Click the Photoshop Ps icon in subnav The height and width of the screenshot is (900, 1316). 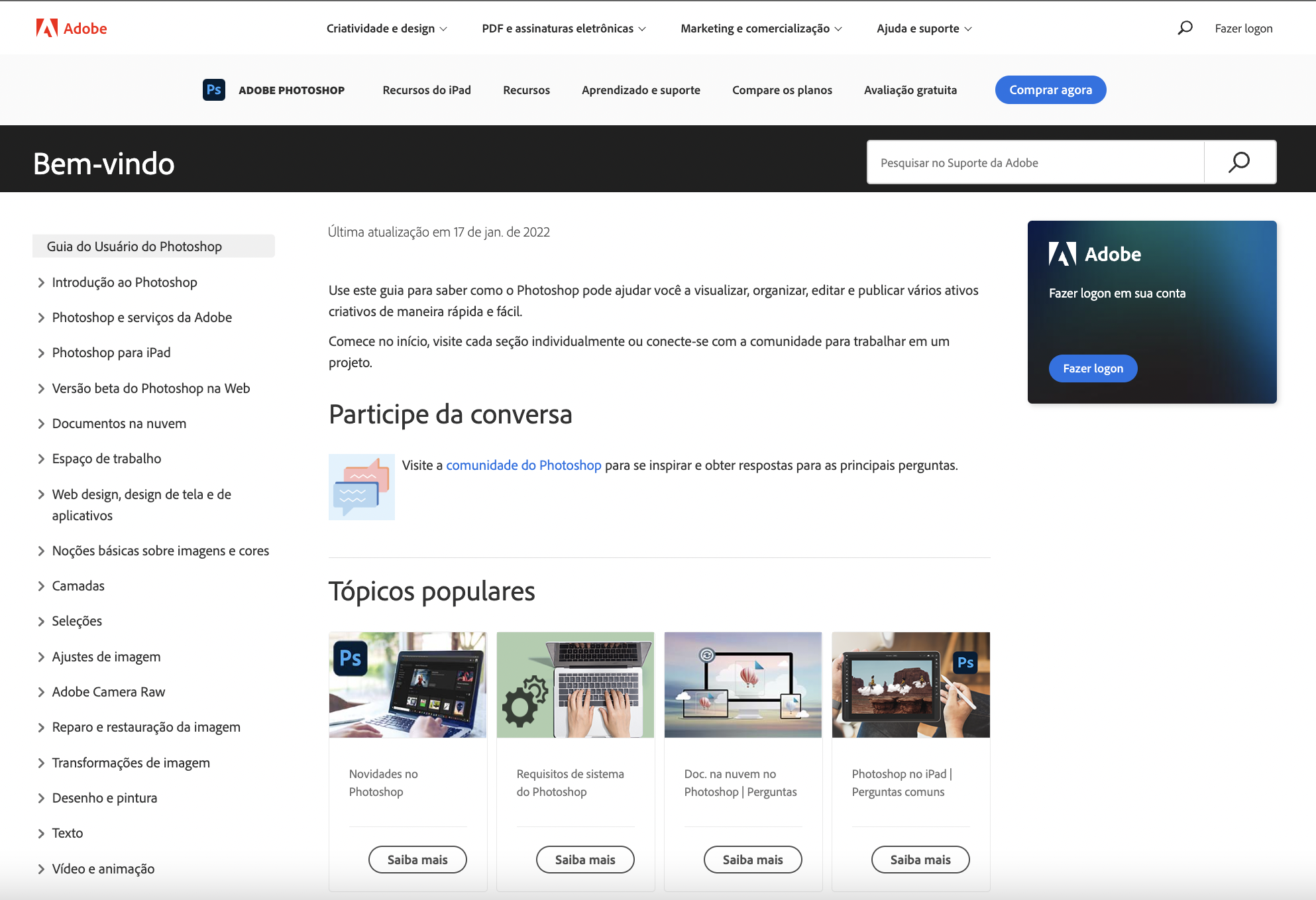(x=213, y=89)
